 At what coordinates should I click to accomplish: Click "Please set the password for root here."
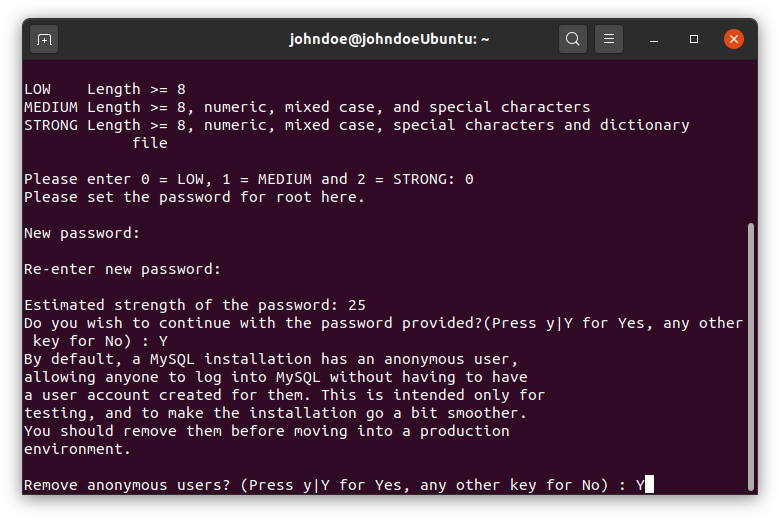coord(194,197)
